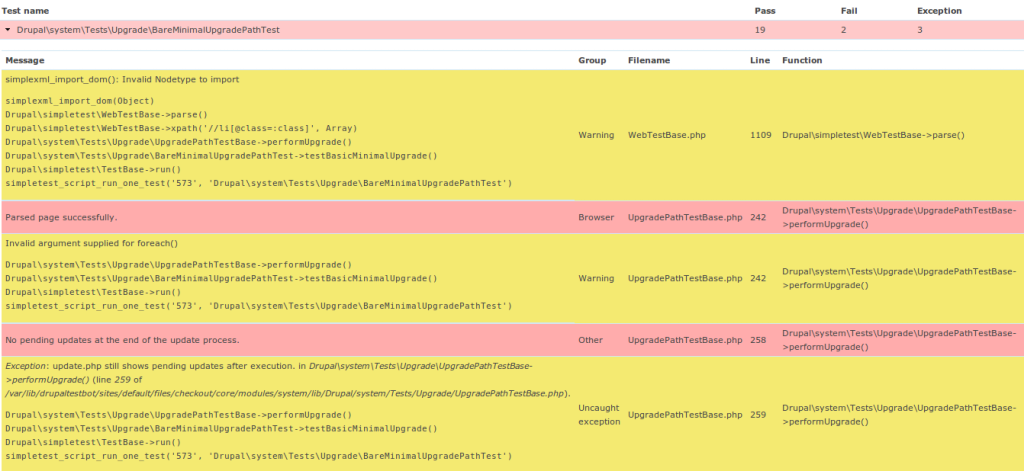Click the WebTestBase.php filename cell

tap(667, 135)
